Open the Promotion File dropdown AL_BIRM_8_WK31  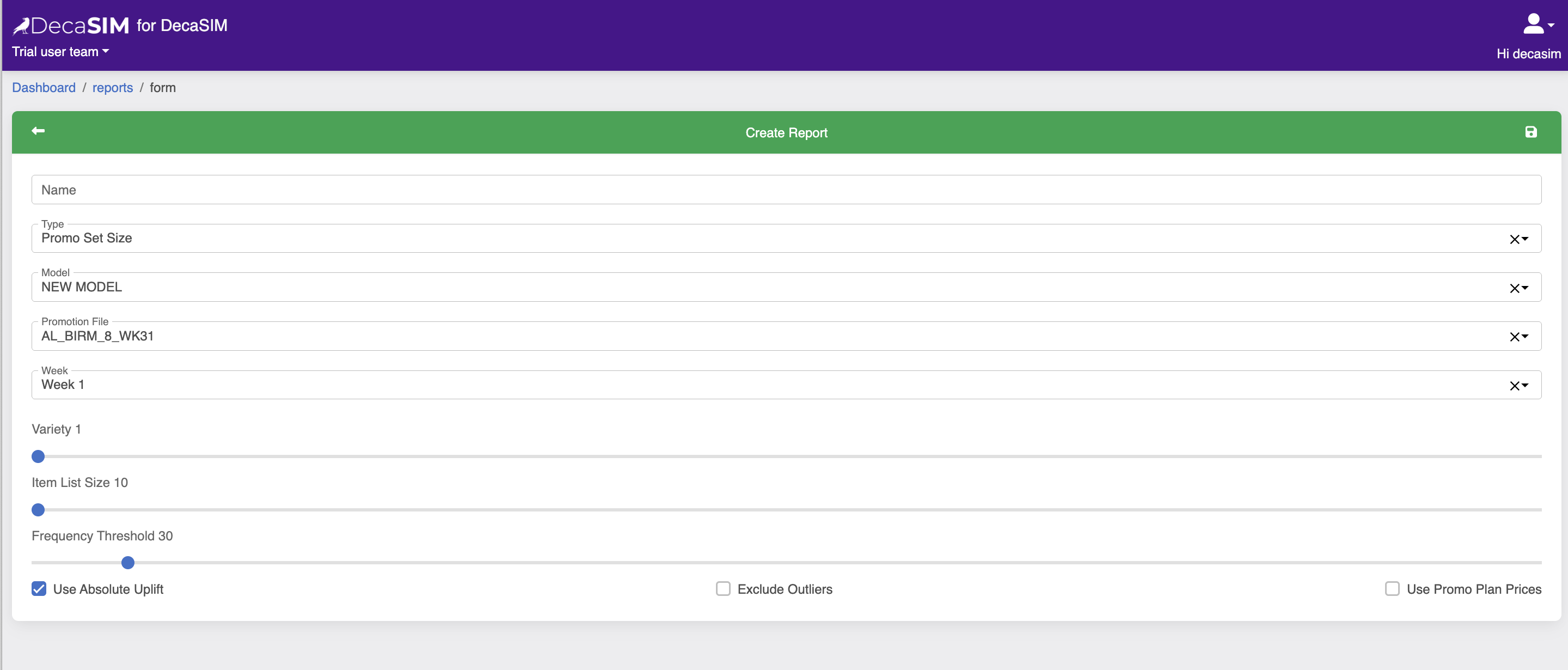click(786, 336)
